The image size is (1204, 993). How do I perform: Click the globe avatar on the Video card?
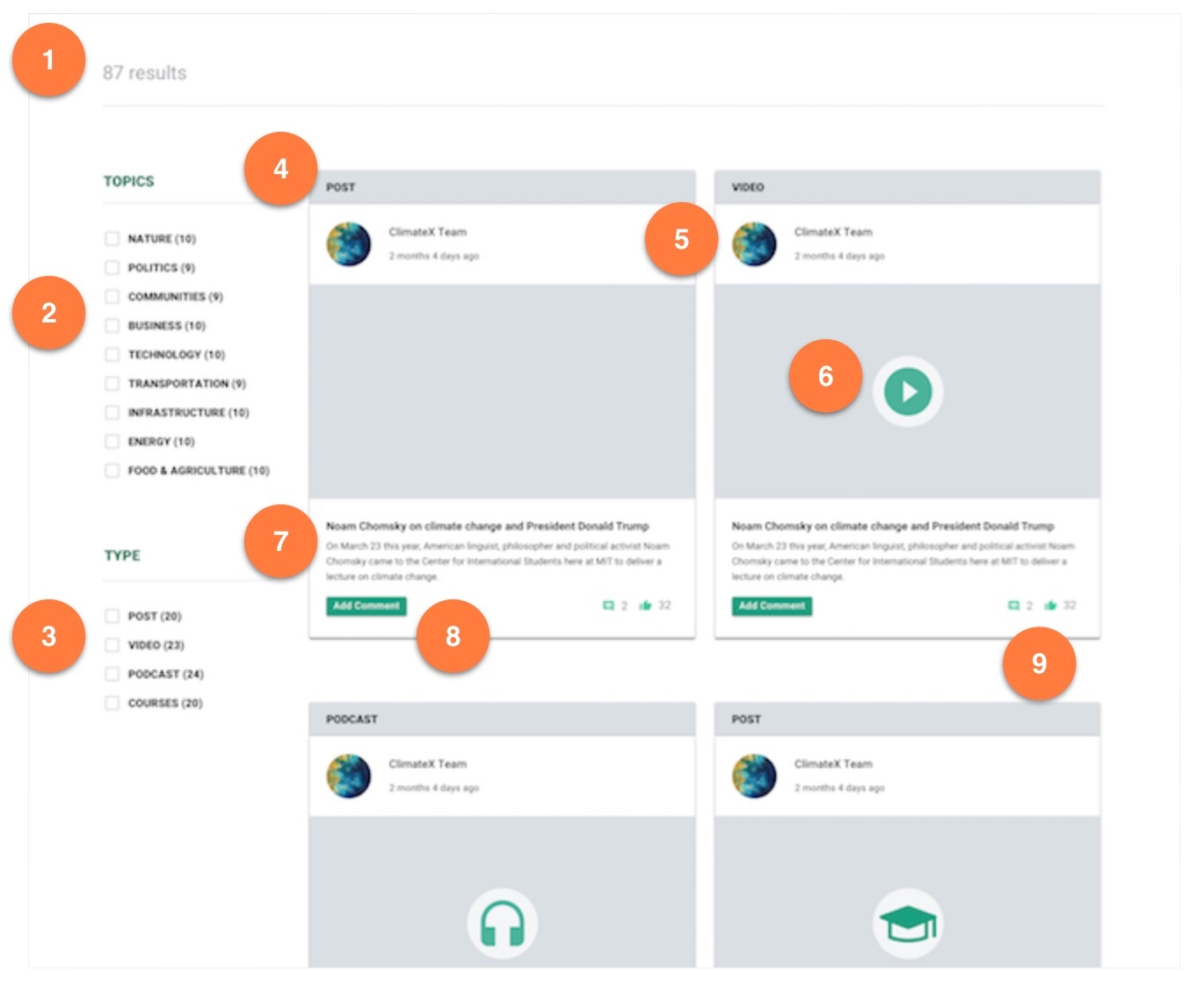coord(754,244)
